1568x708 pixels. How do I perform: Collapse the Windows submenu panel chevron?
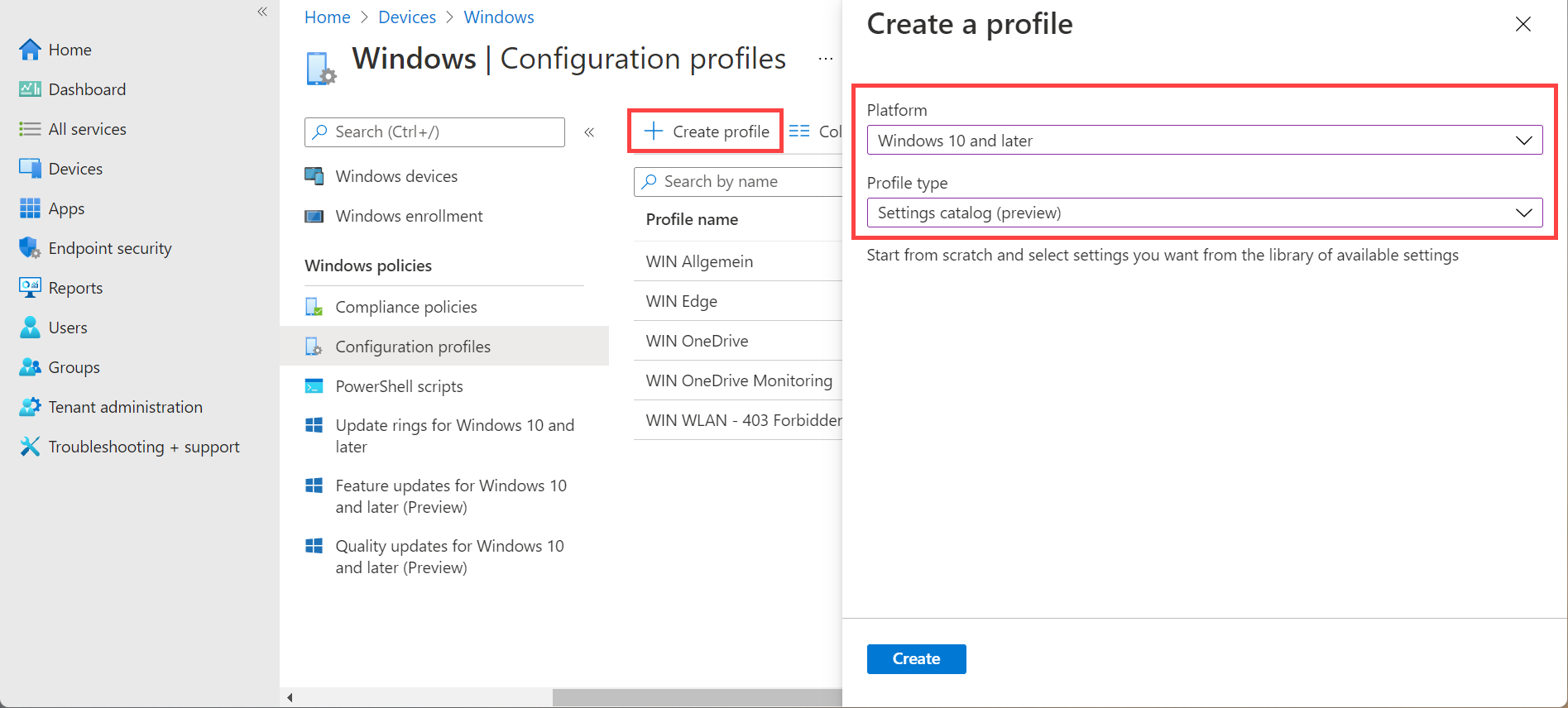click(589, 132)
